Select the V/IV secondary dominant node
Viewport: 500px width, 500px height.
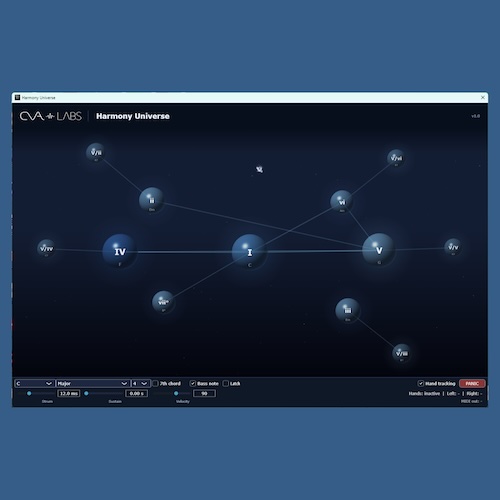pos(46,248)
